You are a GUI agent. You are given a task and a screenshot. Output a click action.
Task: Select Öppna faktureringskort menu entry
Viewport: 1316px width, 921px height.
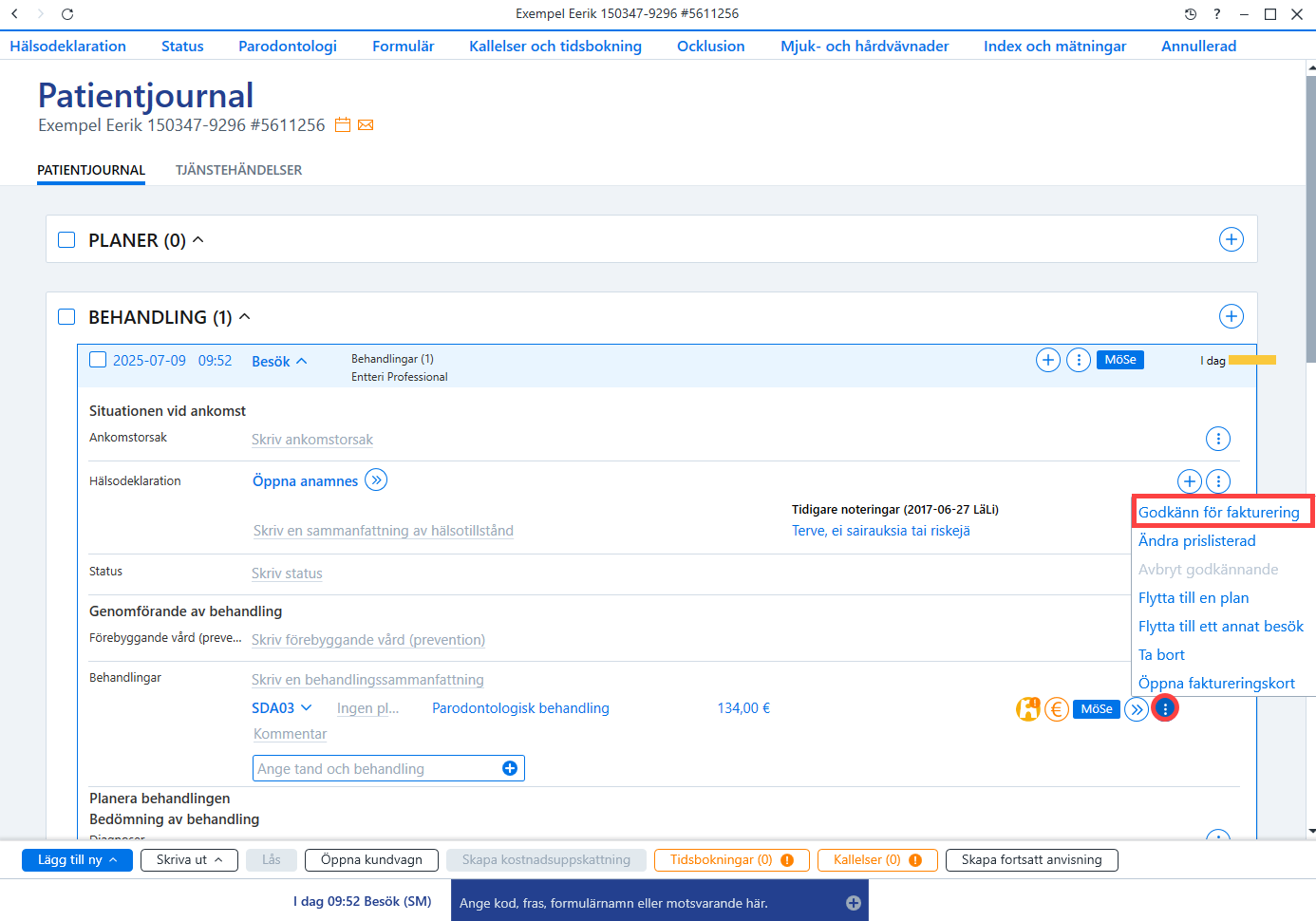[1216, 683]
